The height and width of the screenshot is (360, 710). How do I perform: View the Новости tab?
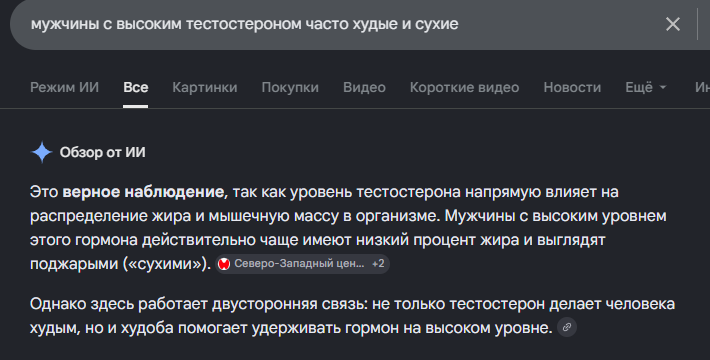pos(572,87)
